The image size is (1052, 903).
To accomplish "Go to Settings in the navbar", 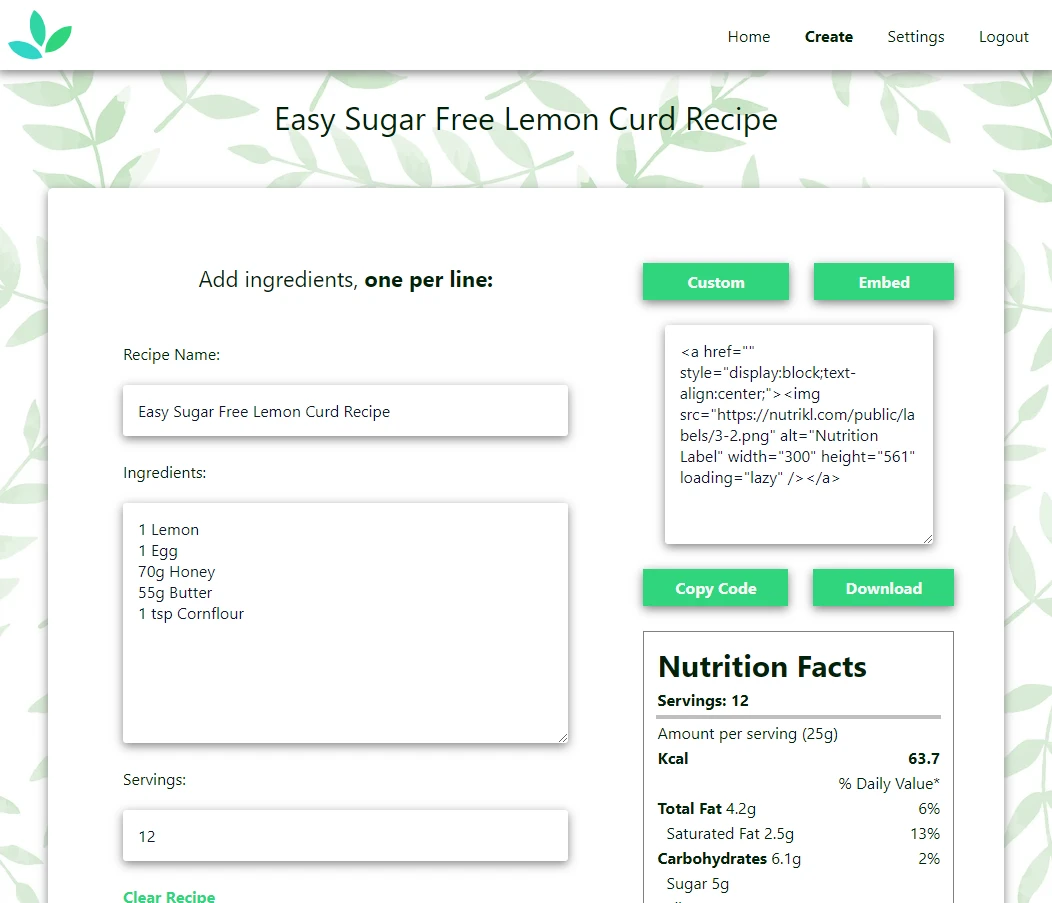I will tap(915, 37).
